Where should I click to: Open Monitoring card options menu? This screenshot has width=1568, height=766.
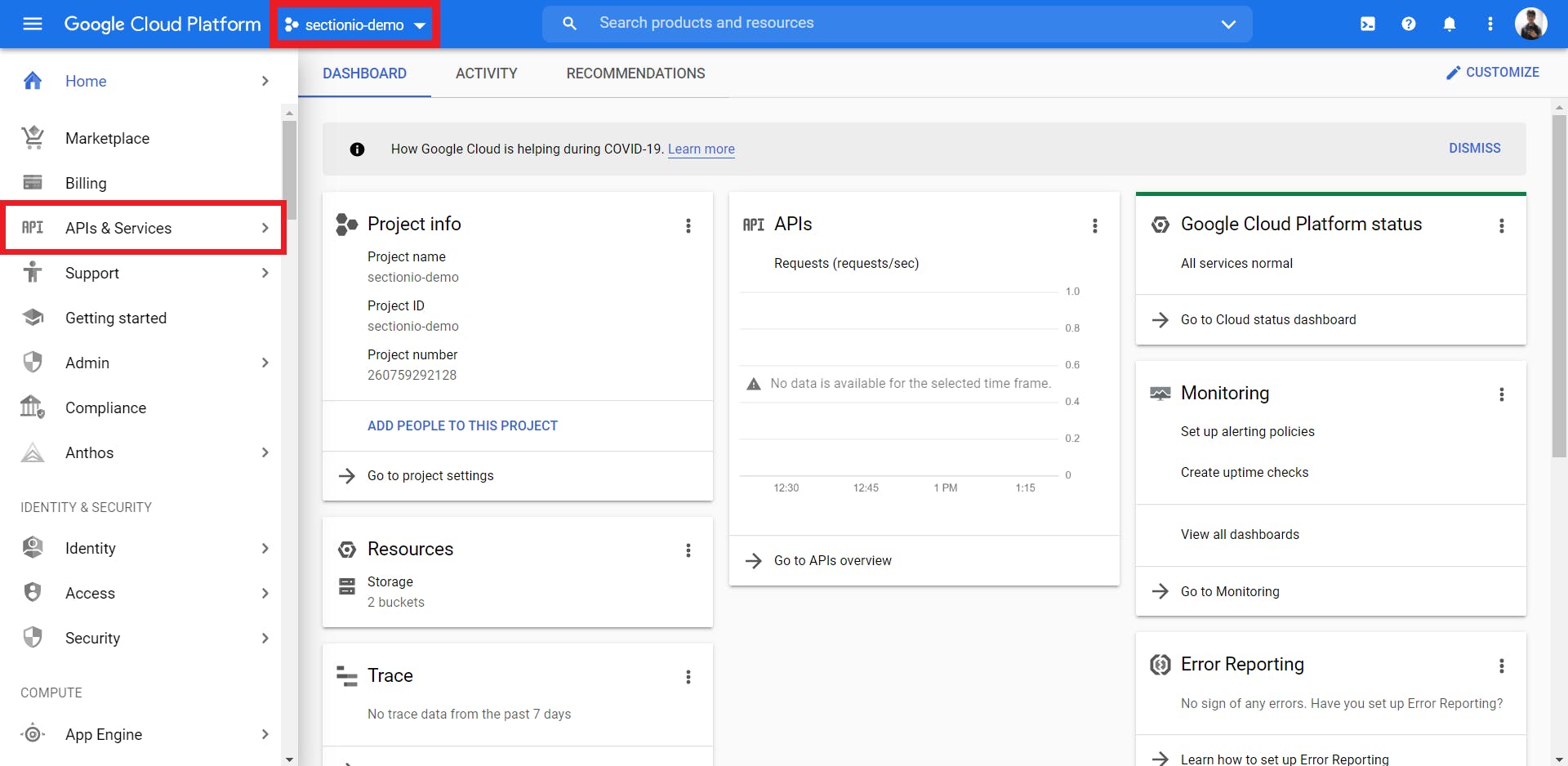pyautogui.click(x=1502, y=395)
